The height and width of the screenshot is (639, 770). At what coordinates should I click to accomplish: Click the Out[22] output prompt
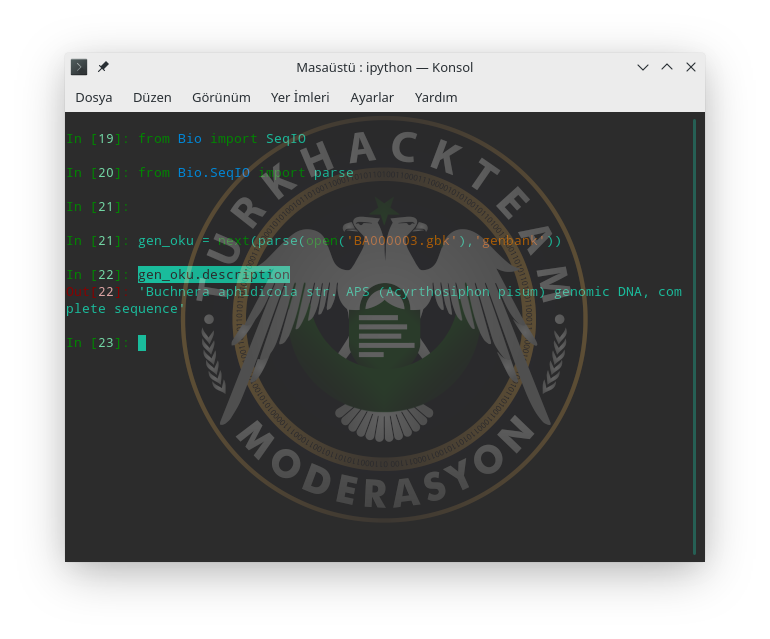pyautogui.click(x=98, y=292)
